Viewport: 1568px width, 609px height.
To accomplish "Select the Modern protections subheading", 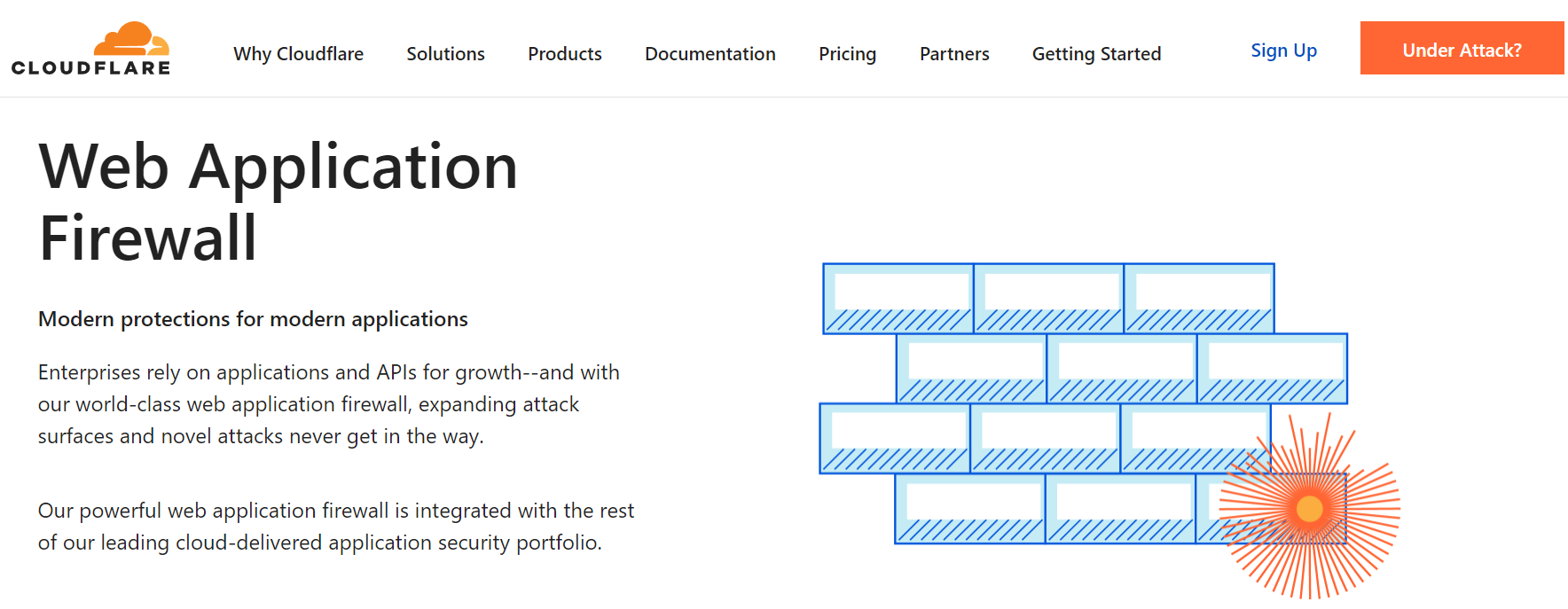I will 252,318.
